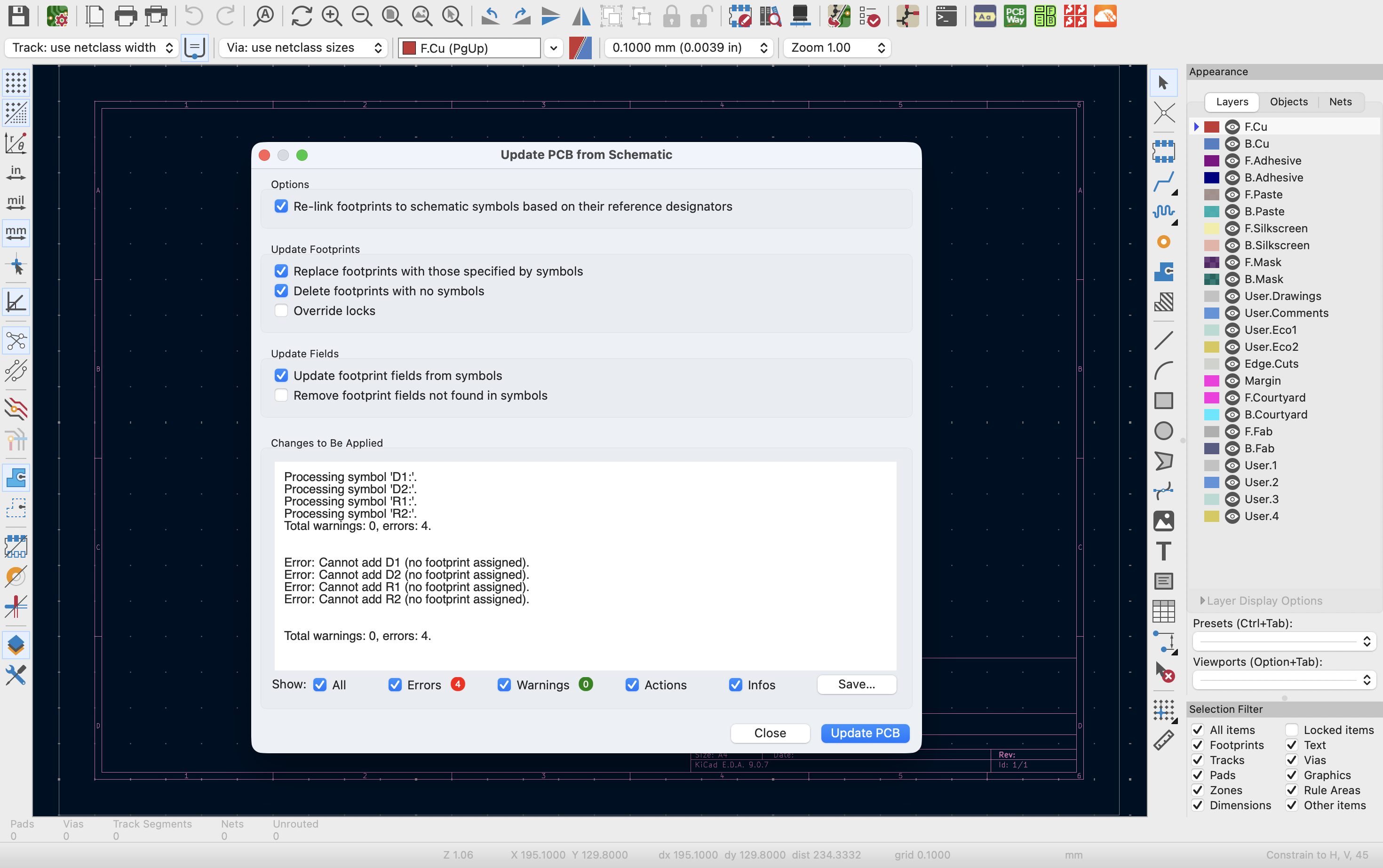Click the Save board icon

[18, 16]
